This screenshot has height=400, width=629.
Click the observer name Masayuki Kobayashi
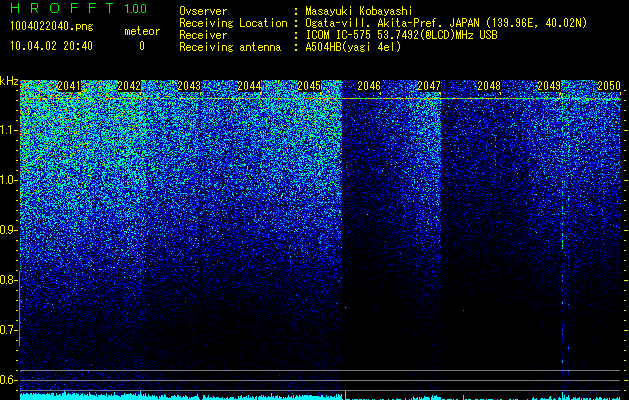[x=359, y=11]
